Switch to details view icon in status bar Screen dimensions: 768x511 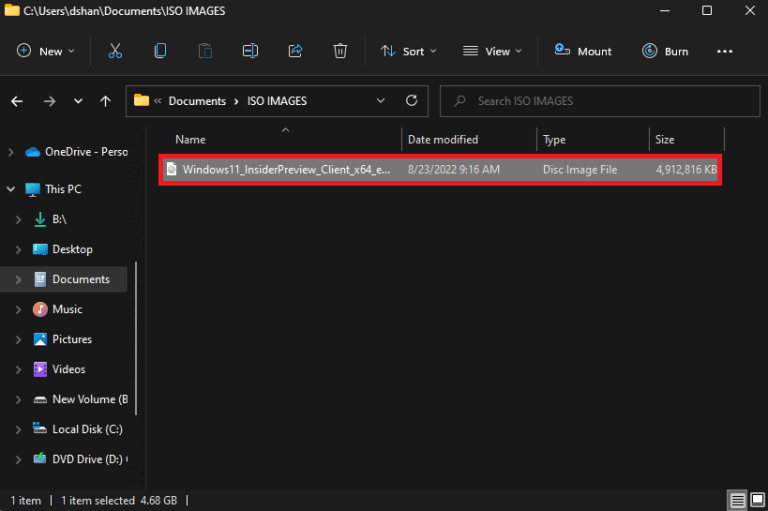coord(737,500)
